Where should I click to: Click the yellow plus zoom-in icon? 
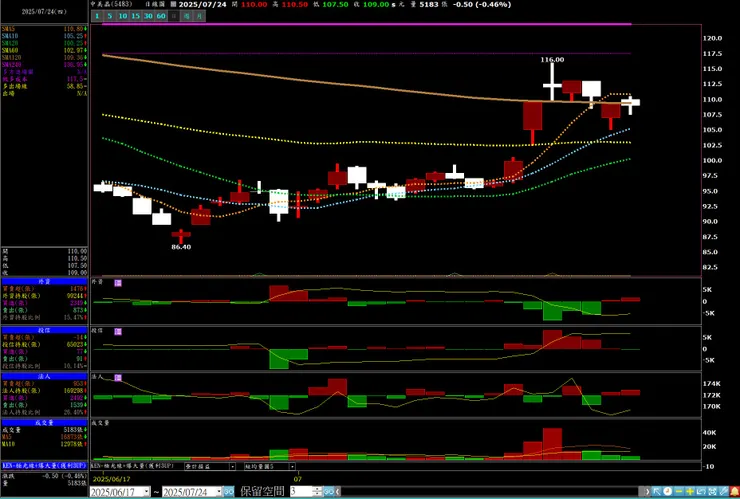click(x=690, y=491)
